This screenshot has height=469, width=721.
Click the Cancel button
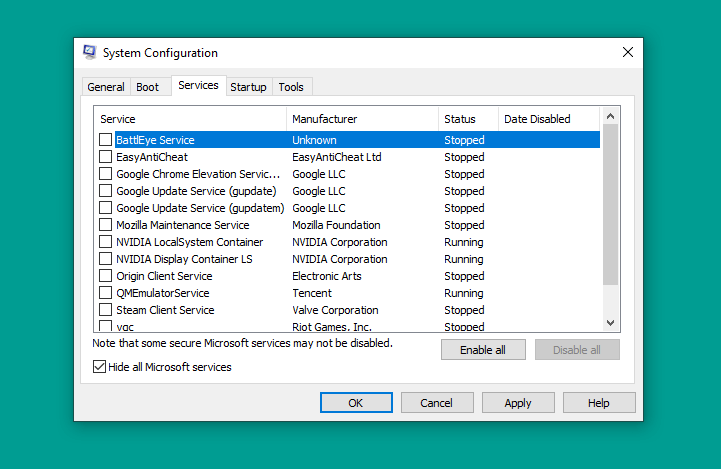click(437, 403)
